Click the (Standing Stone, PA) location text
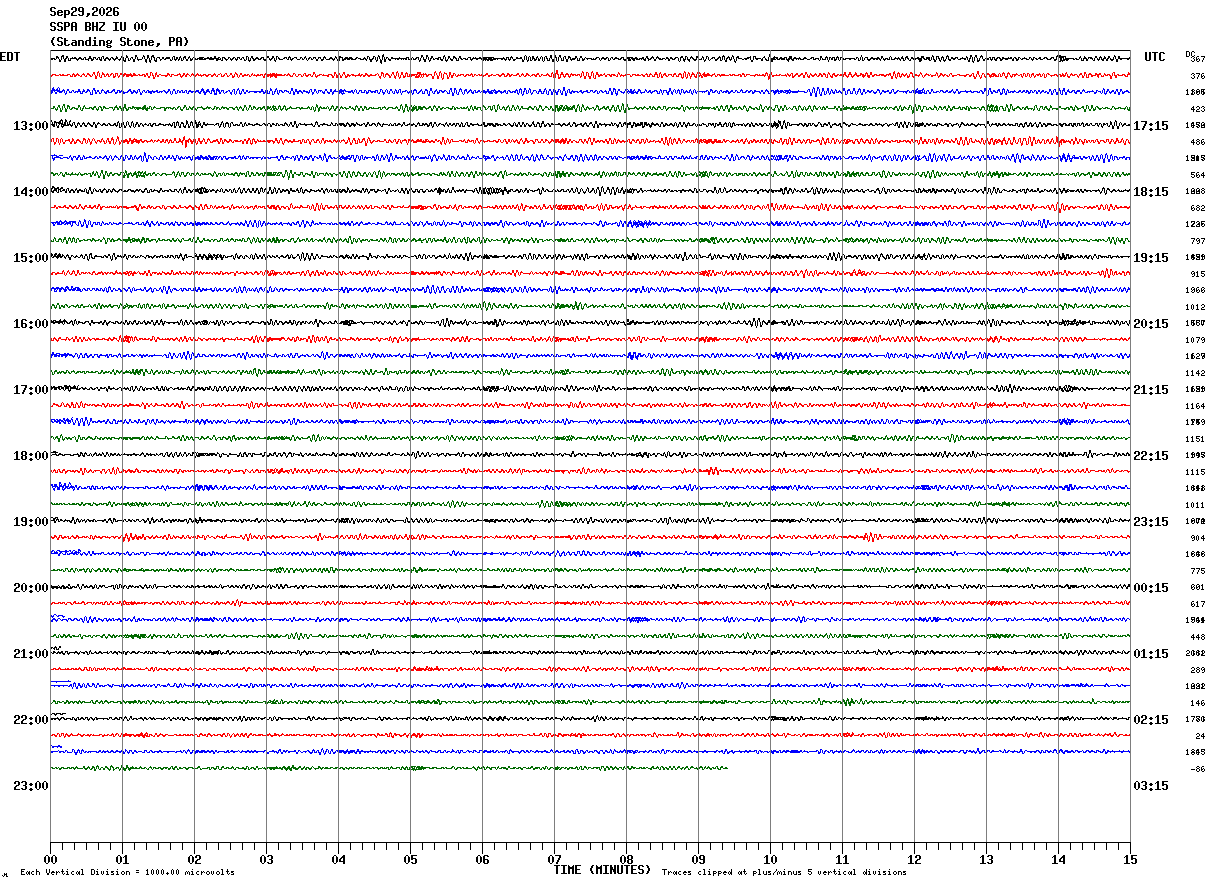1210x886 pixels. (x=119, y=42)
